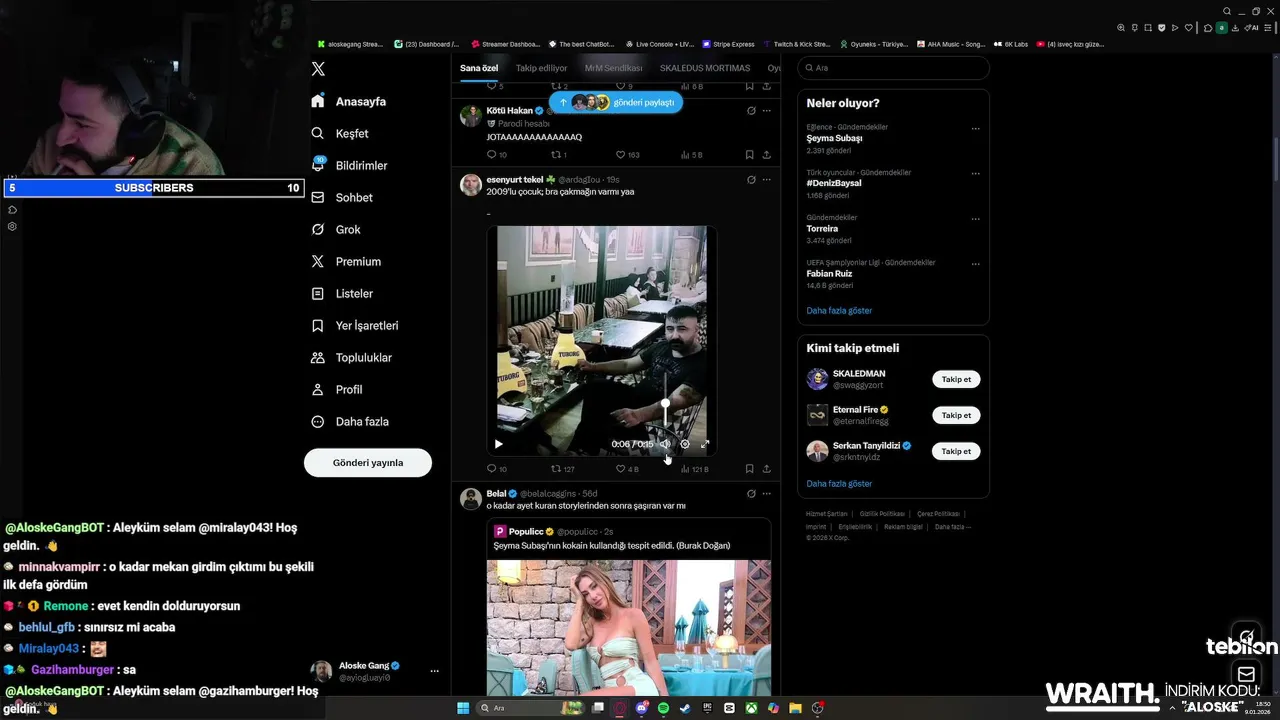Follow SKALEDMAN with Takip et
Viewport: 1280px width, 720px height.
956,379
